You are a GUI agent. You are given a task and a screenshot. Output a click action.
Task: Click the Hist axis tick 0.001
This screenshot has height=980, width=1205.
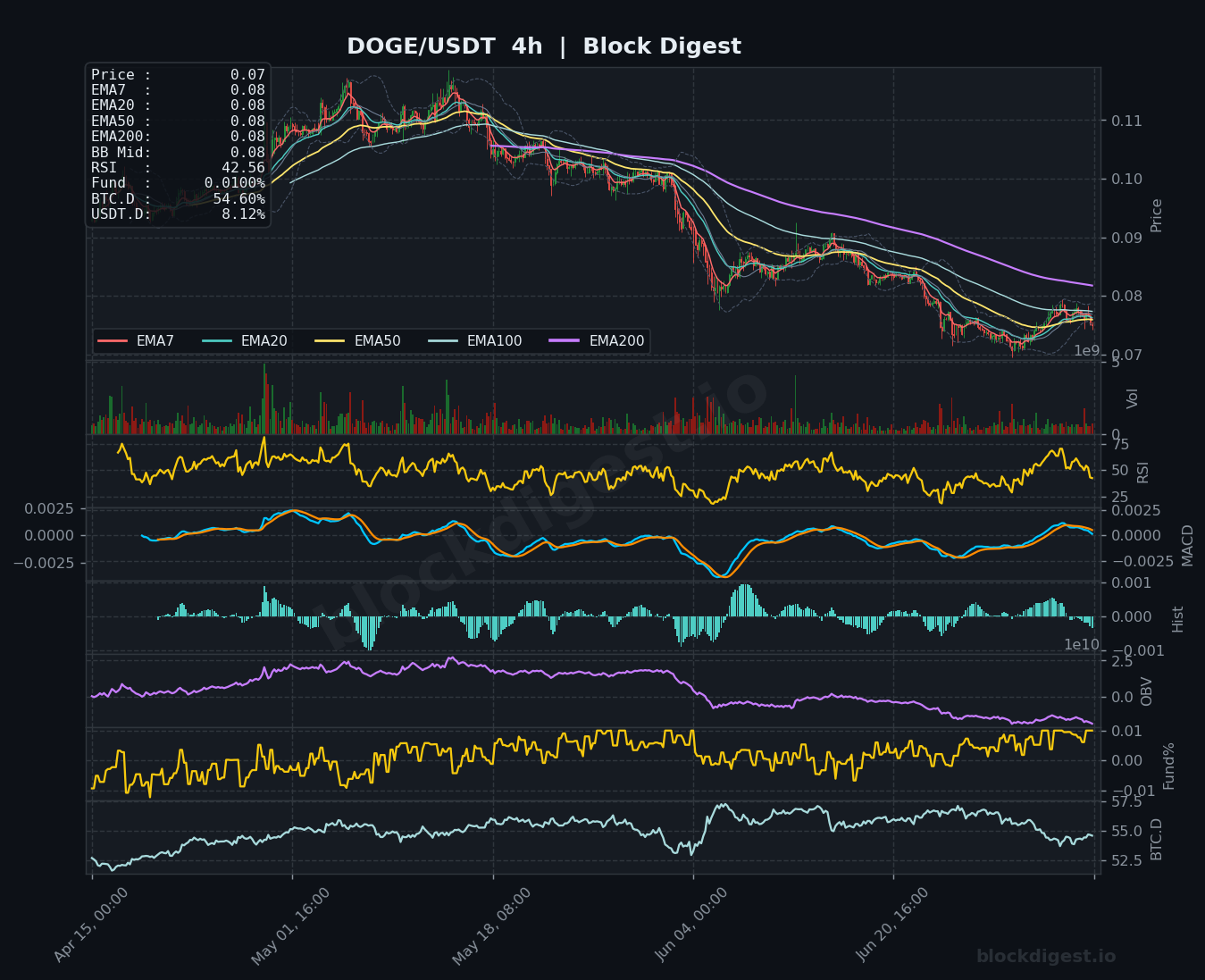point(1131,583)
